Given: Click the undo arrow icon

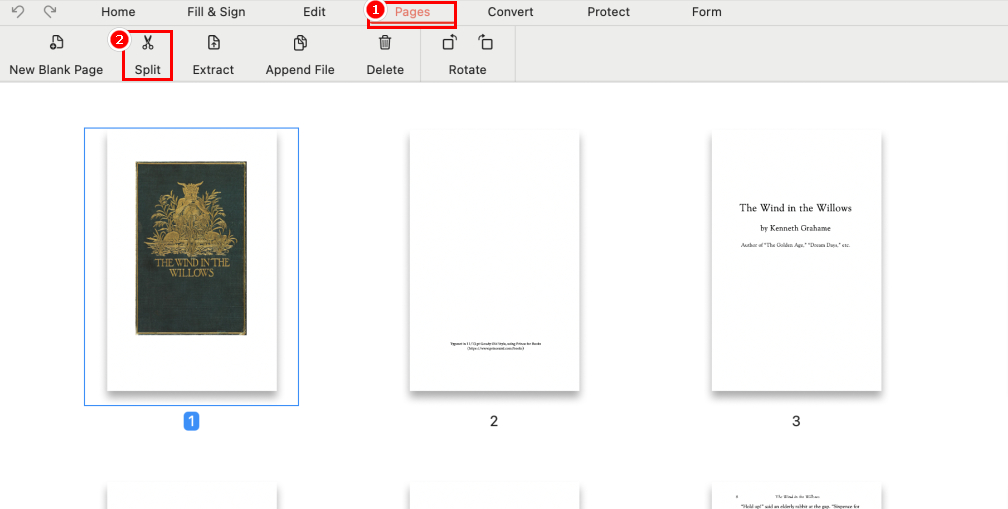Looking at the screenshot, I should point(18,12).
